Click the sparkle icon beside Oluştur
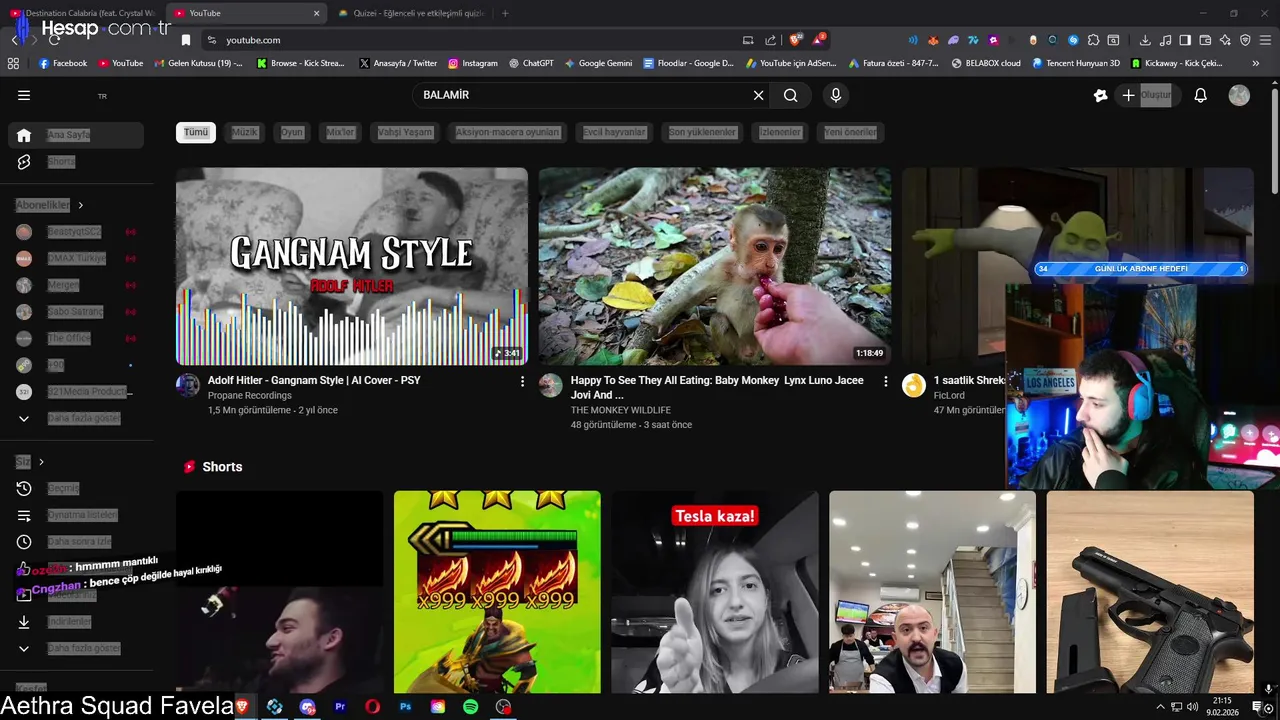The image size is (1280, 720). tap(1101, 95)
